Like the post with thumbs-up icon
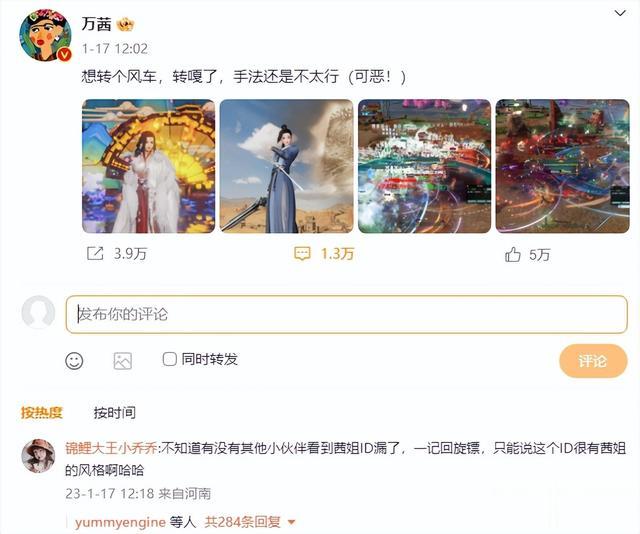The image size is (640, 534). (513, 254)
